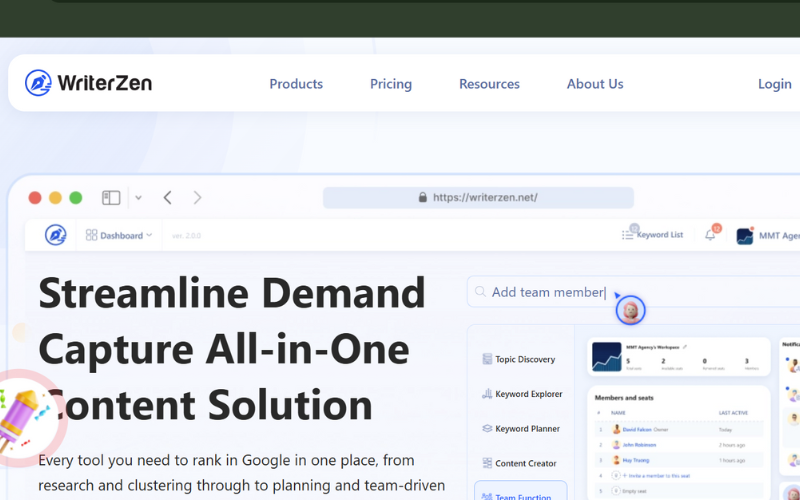Viewport: 800px width, 500px height.
Task: Open the Pricing page
Action: pyautogui.click(x=391, y=84)
